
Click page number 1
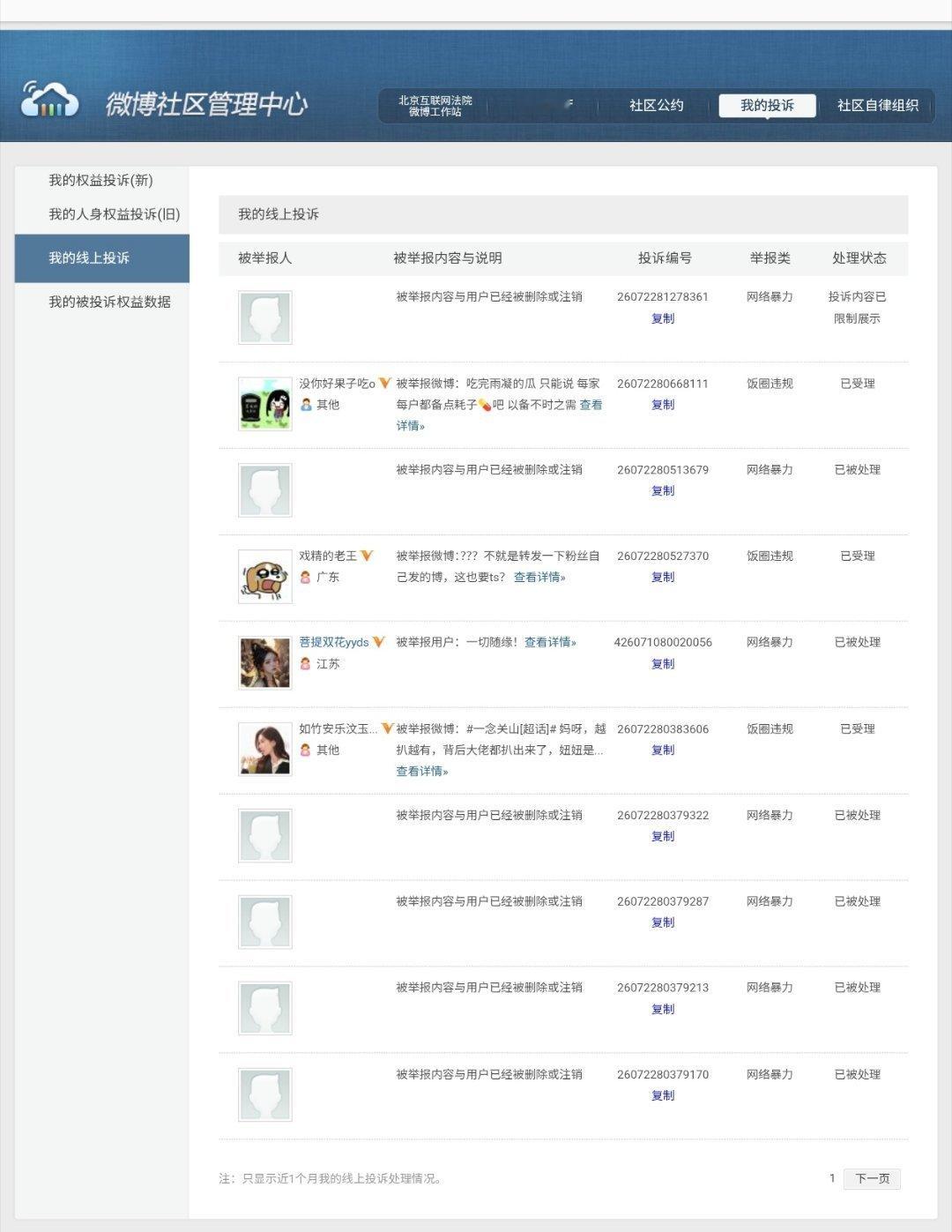832,1178
